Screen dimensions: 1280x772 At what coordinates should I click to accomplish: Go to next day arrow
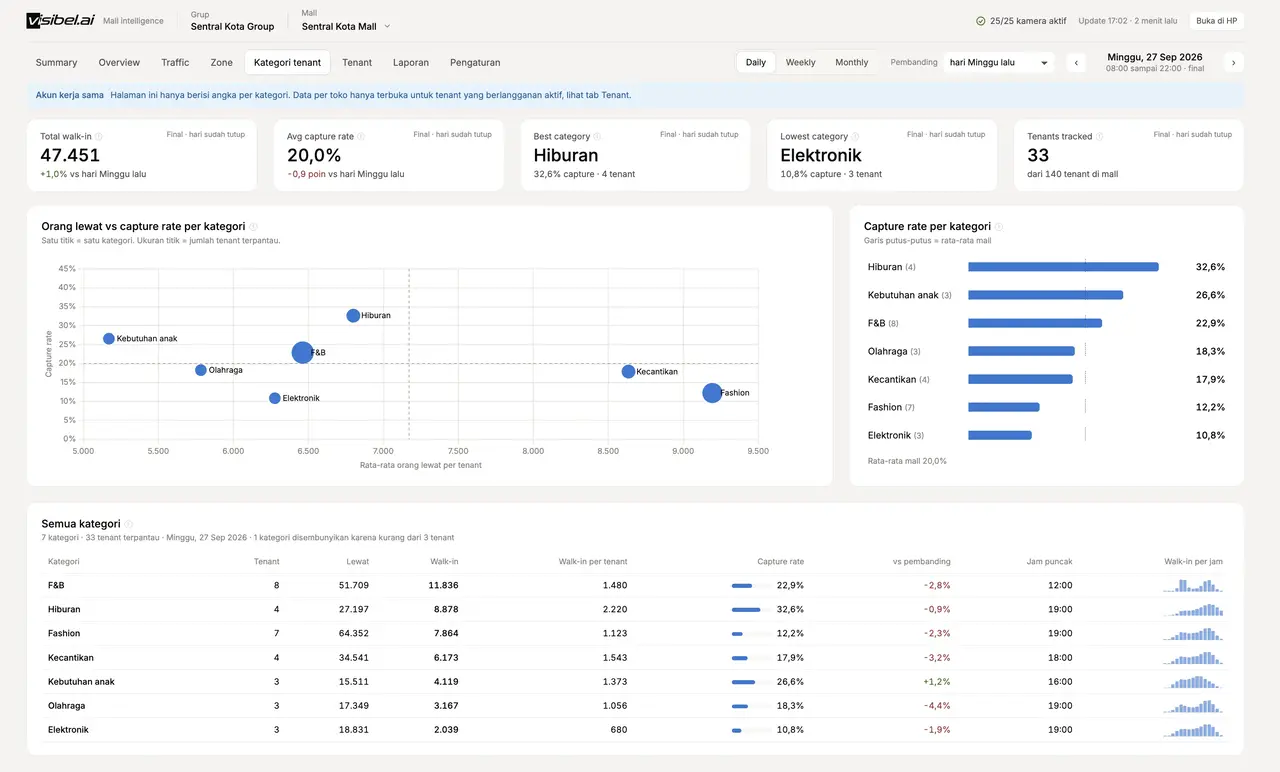click(1234, 62)
